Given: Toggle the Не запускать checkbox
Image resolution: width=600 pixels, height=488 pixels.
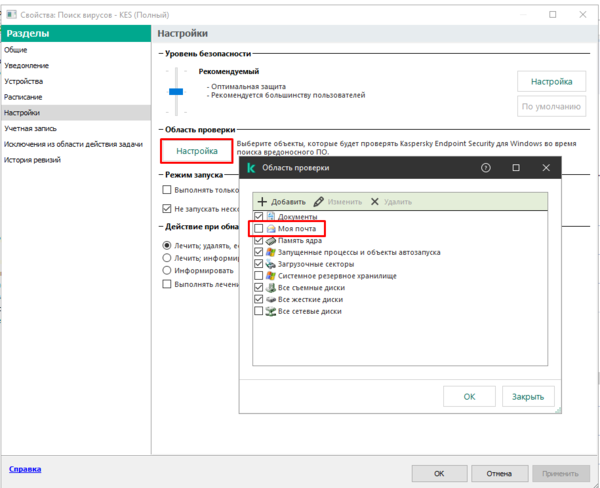Looking at the screenshot, I should (166, 209).
